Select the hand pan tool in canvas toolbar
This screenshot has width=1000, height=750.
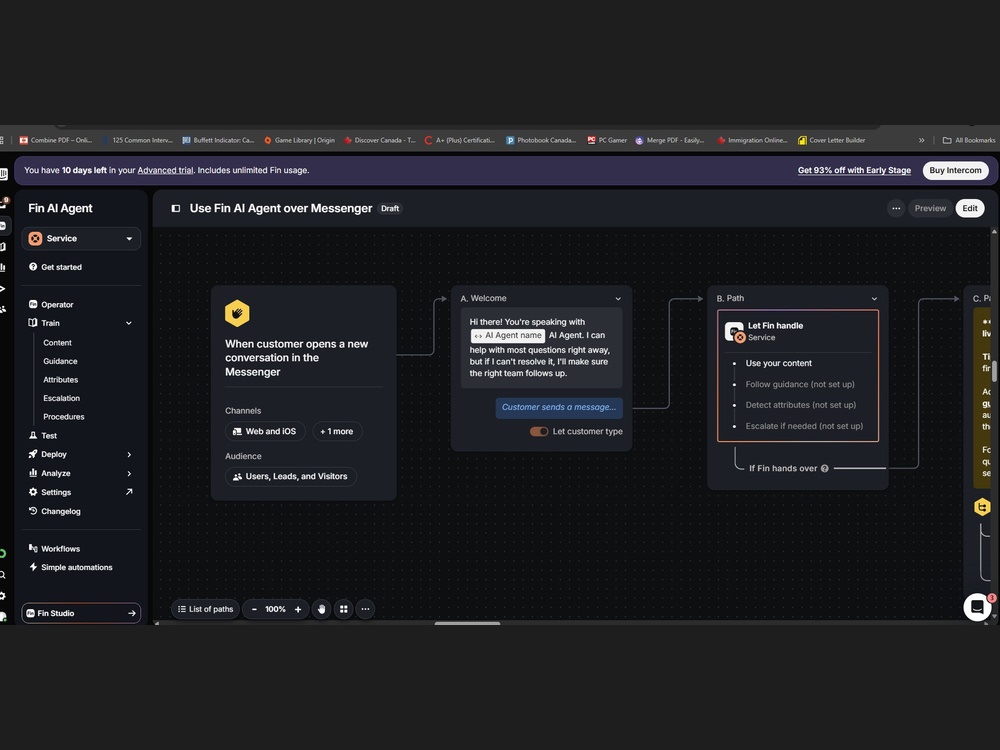321,609
